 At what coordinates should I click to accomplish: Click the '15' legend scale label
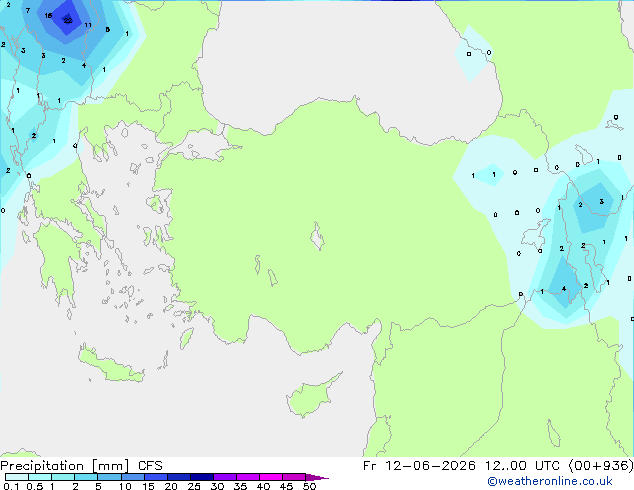tap(148, 486)
